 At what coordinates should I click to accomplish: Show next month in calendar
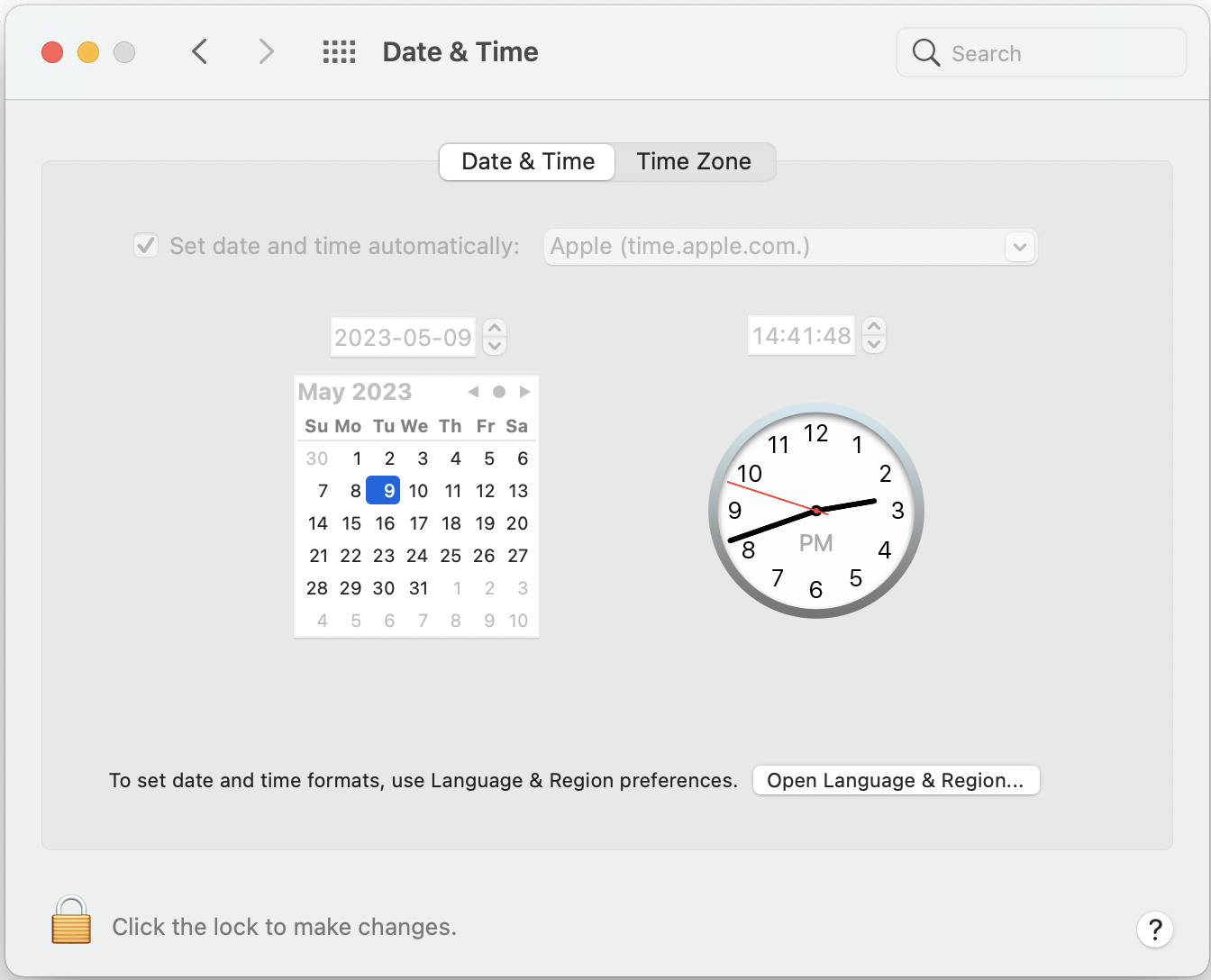[x=525, y=392]
